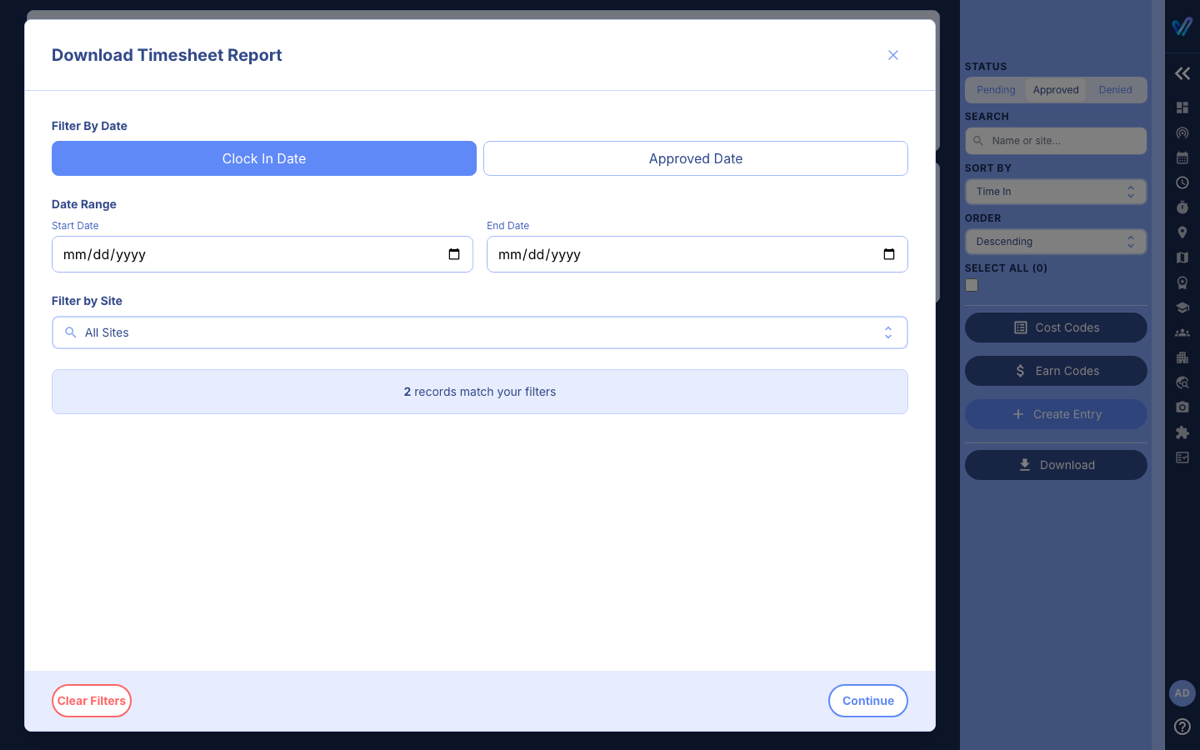Open the Order Descending dropdown
The width and height of the screenshot is (1200, 750).
coord(1056,241)
